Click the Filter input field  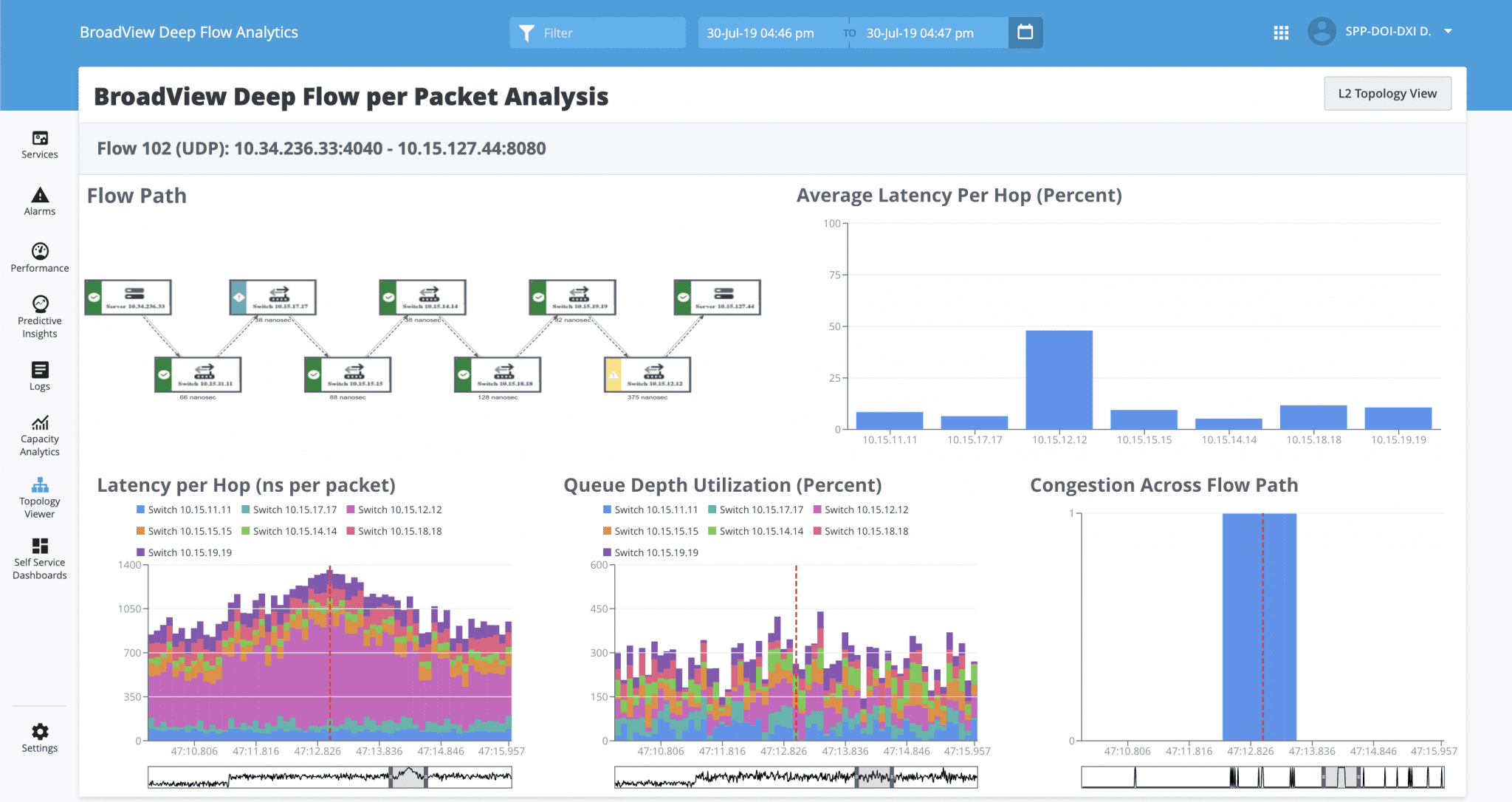pos(598,32)
